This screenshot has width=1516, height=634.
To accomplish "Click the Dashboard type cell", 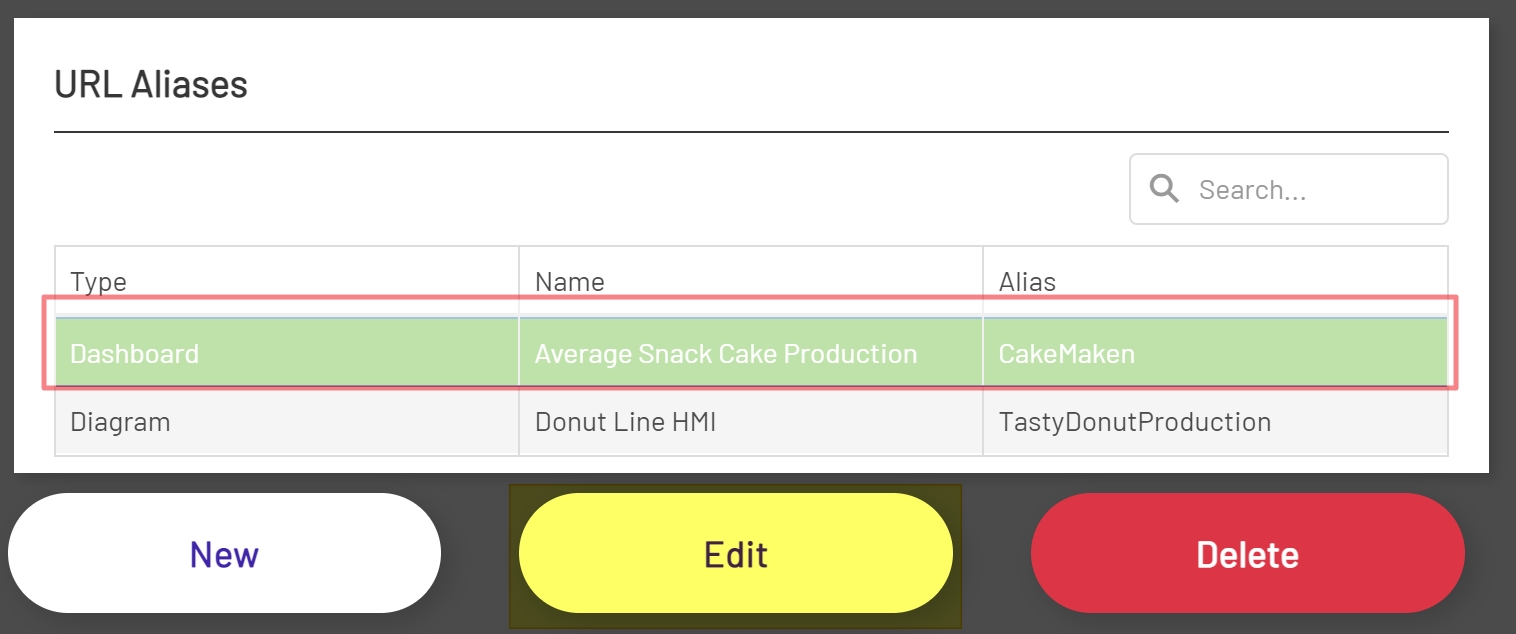I will click(134, 352).
